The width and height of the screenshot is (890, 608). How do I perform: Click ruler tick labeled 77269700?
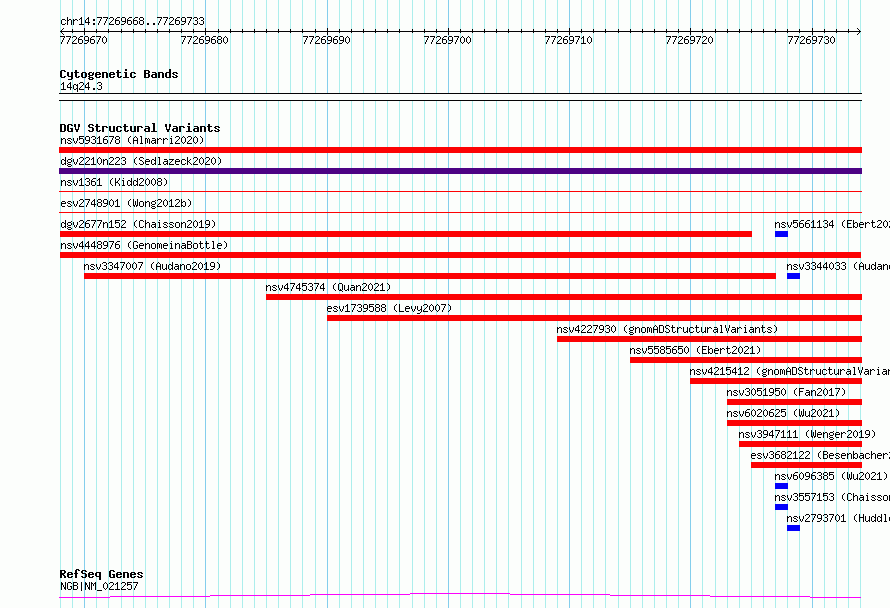[x=447, y=40]
